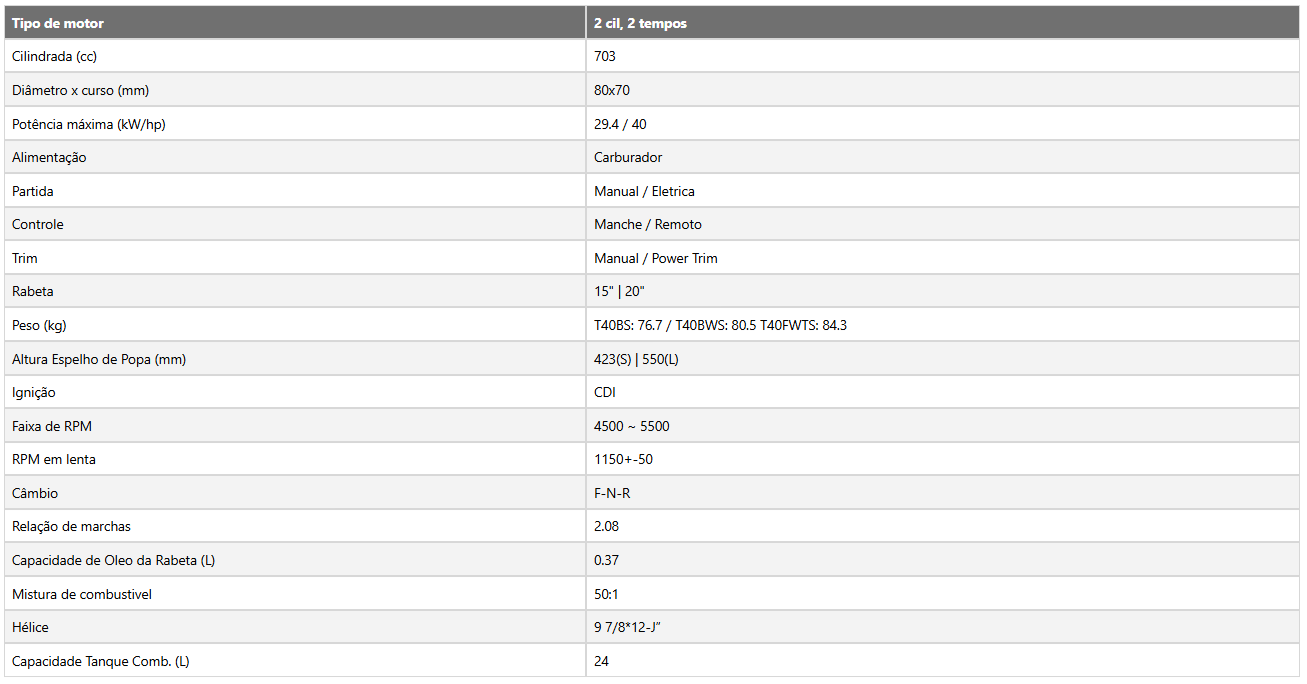
Task: Click the 'F-N-R' gearbox value
Action: pos(612,493)
